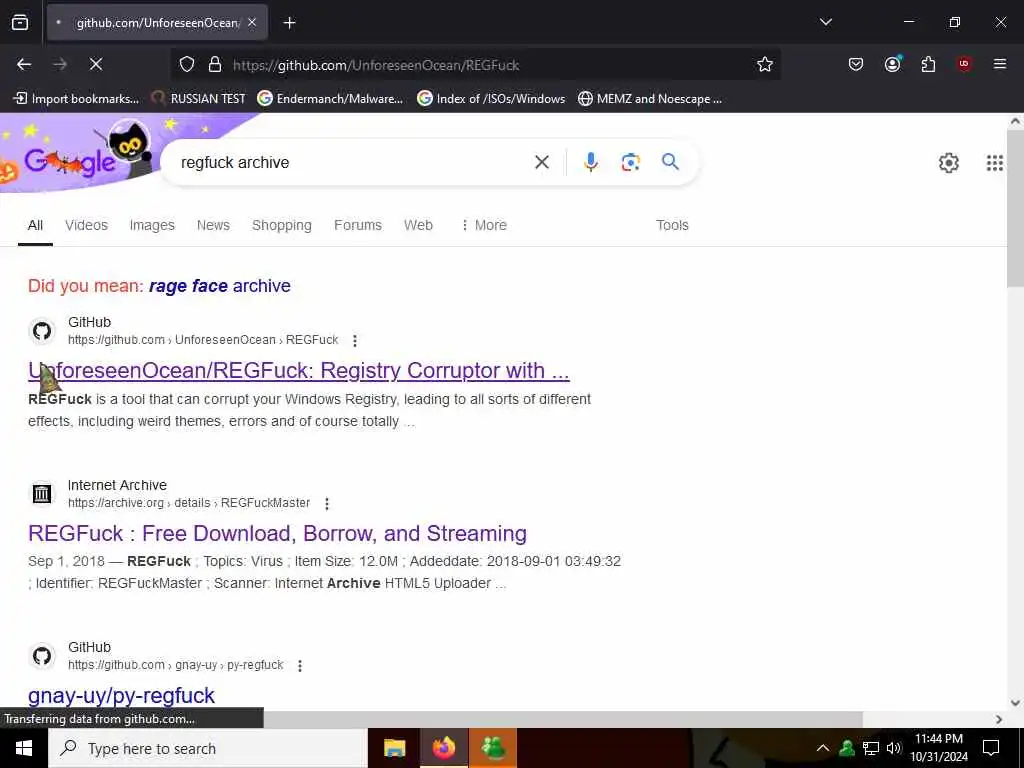Click the forward navigation arrow
This screenshot has height=768, width=1024.
pyautogui.click(x=60, y=64)
